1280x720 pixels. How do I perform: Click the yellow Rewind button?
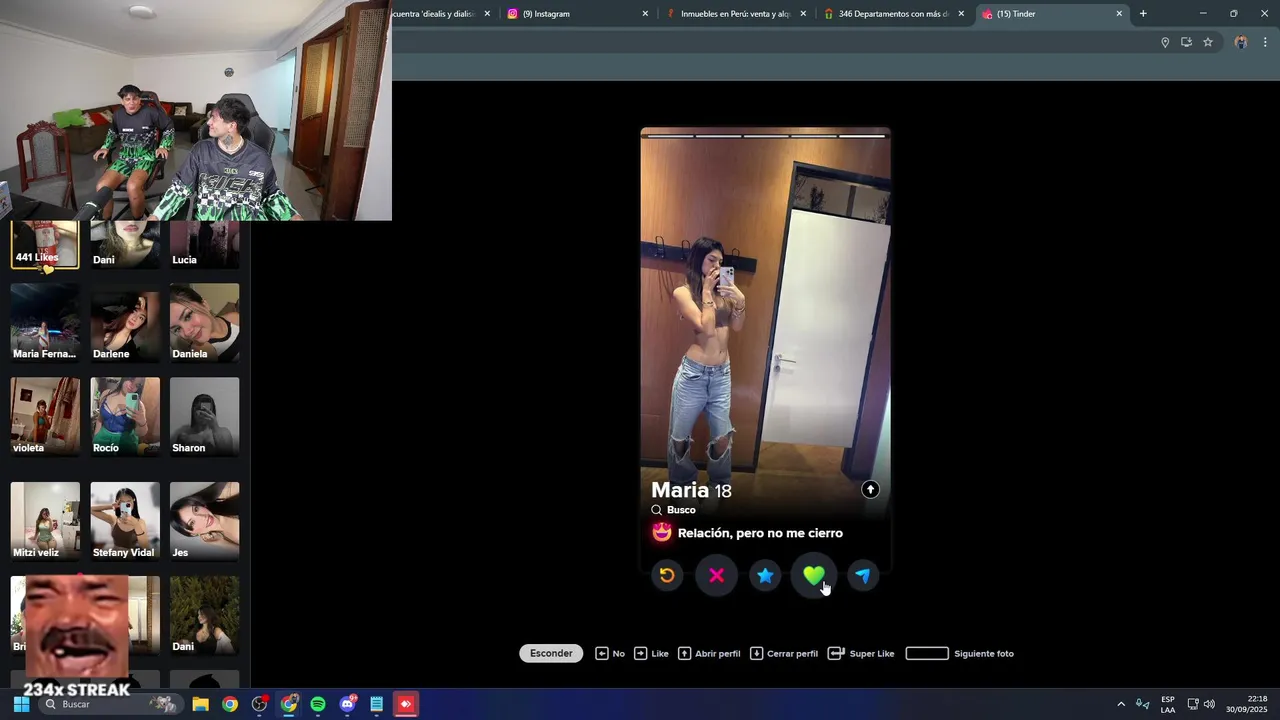click(667, 575)
